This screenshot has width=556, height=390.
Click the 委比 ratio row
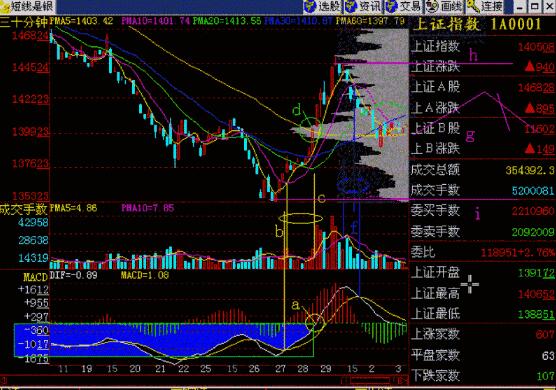[x=482, y=252]
